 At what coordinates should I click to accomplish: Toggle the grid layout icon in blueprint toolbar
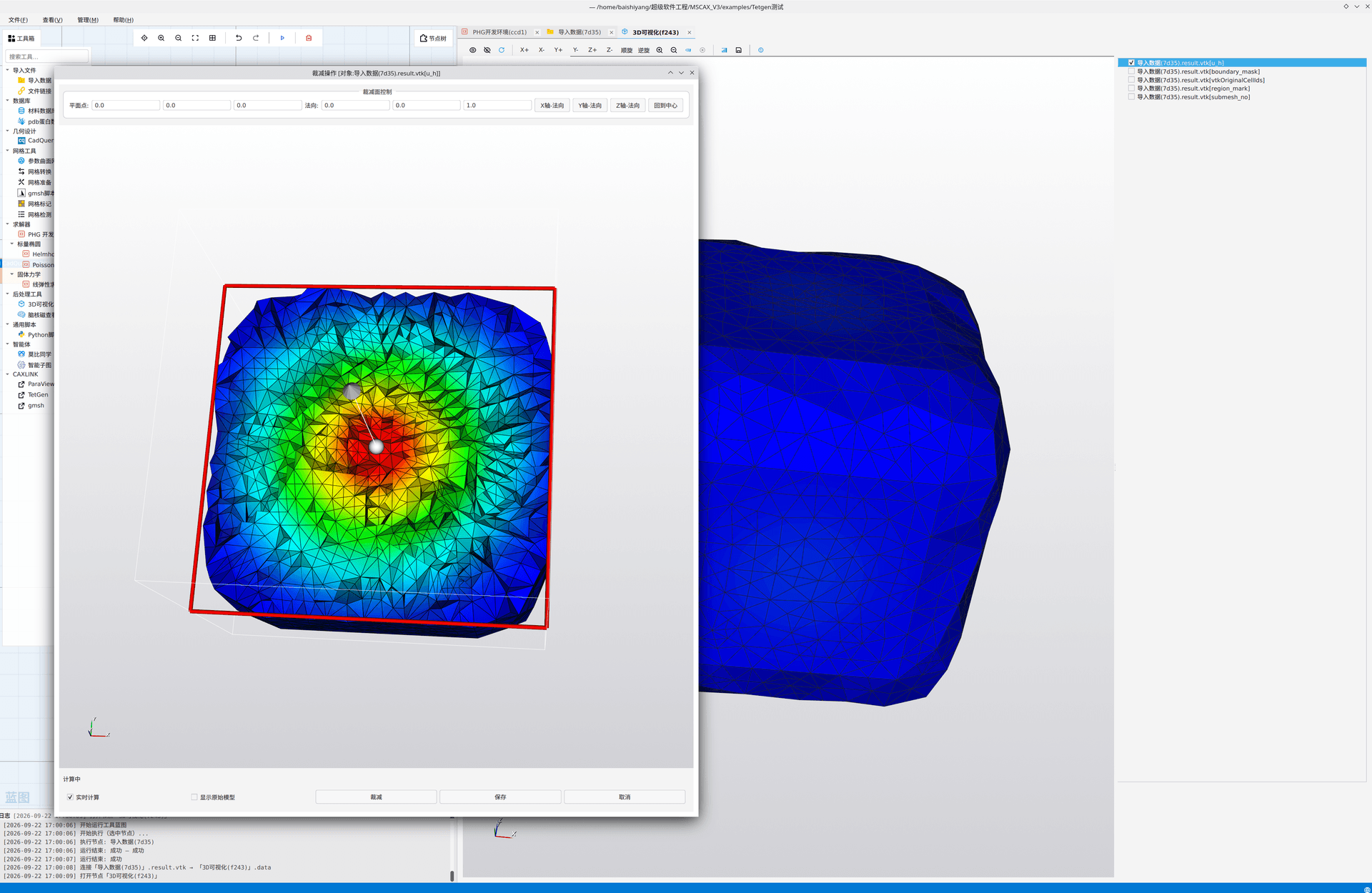tap(212, 38)
